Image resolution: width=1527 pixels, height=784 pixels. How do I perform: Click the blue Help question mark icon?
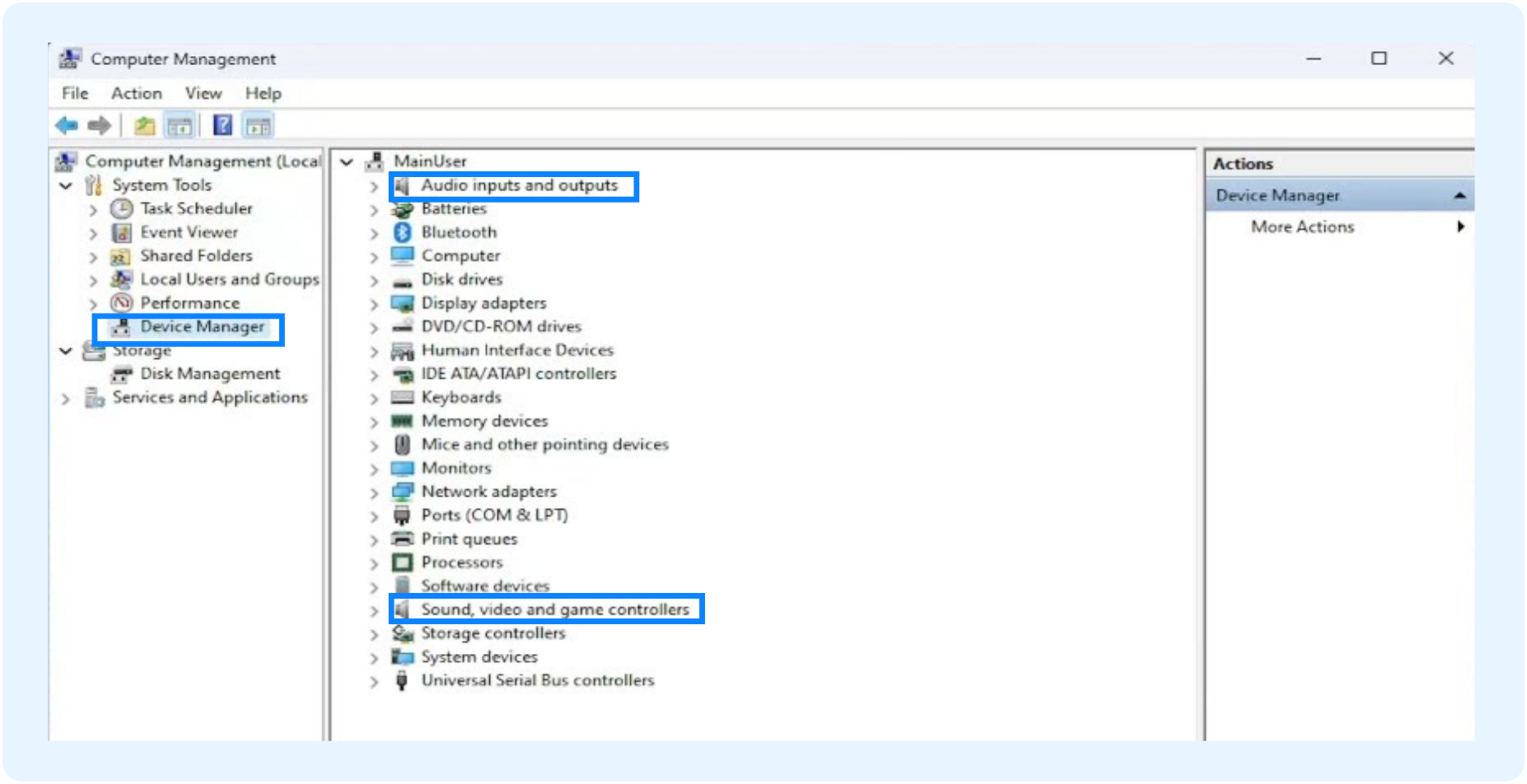coord(222,126)
